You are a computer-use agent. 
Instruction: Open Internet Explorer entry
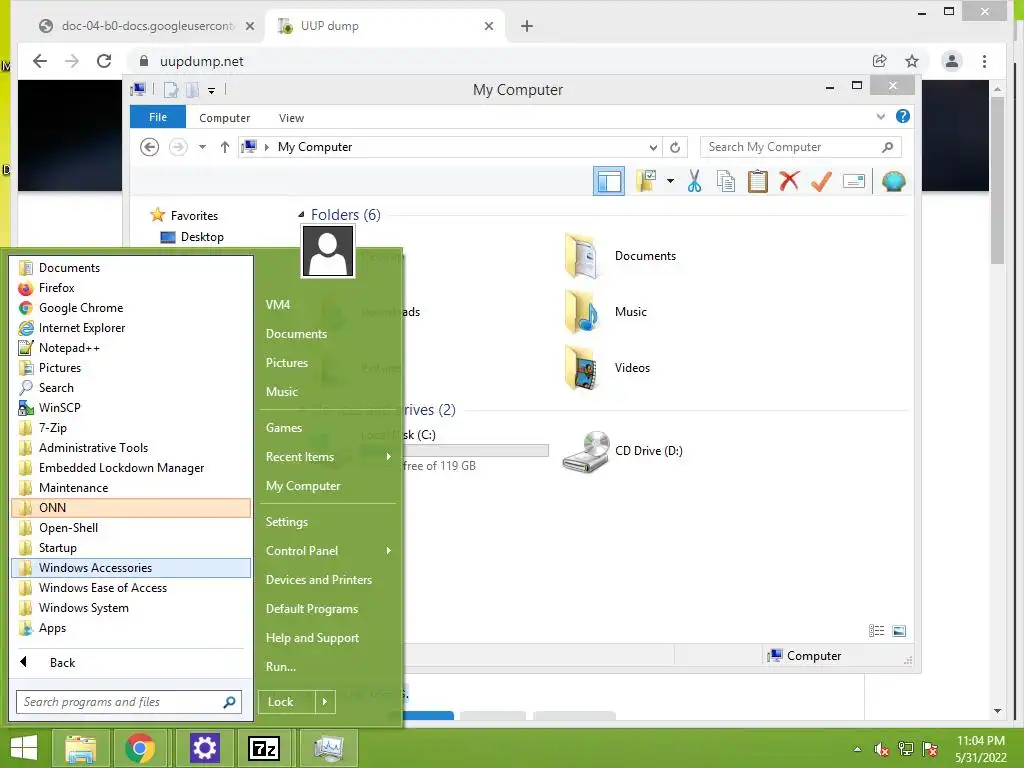(131, 328)
